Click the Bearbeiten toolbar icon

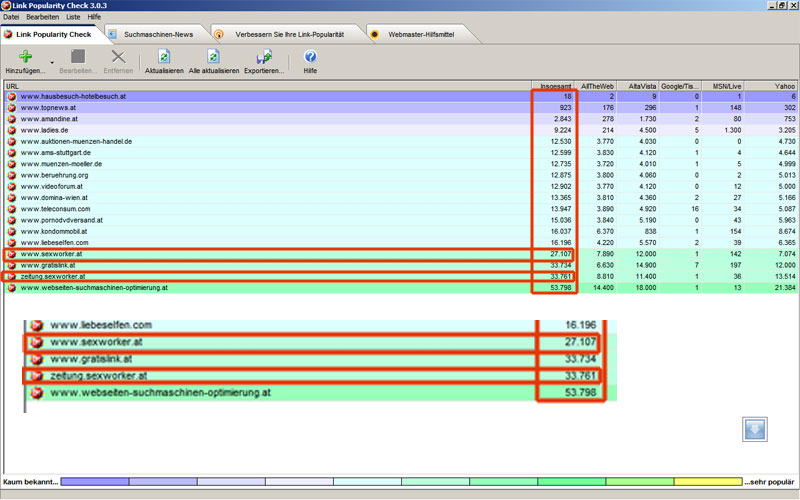point(78,56)
